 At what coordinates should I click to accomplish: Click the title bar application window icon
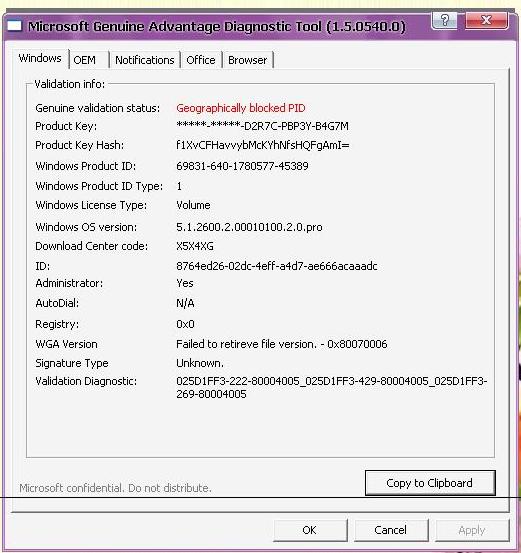click(15, 26)
